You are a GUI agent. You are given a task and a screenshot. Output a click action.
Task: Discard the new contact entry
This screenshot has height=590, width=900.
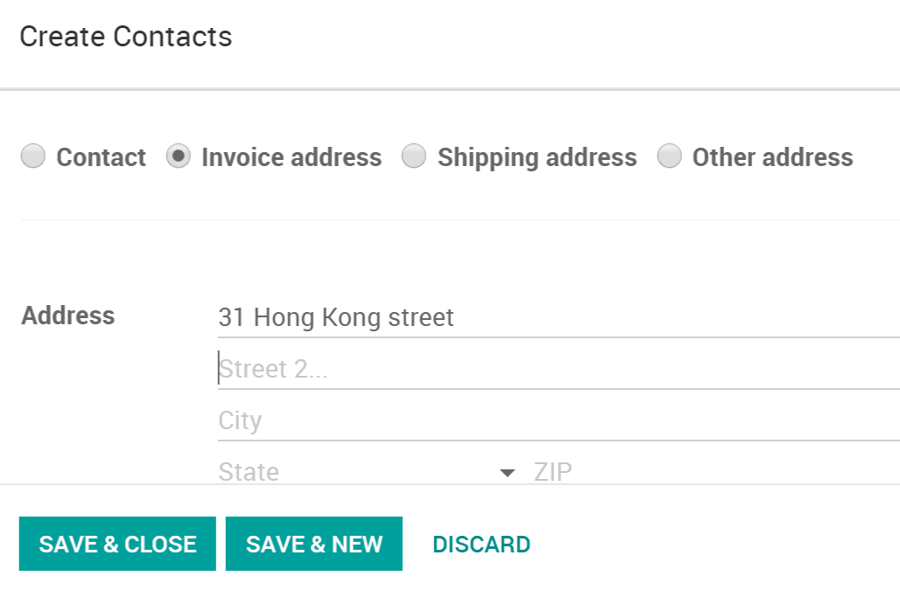(x=481, y=543)
